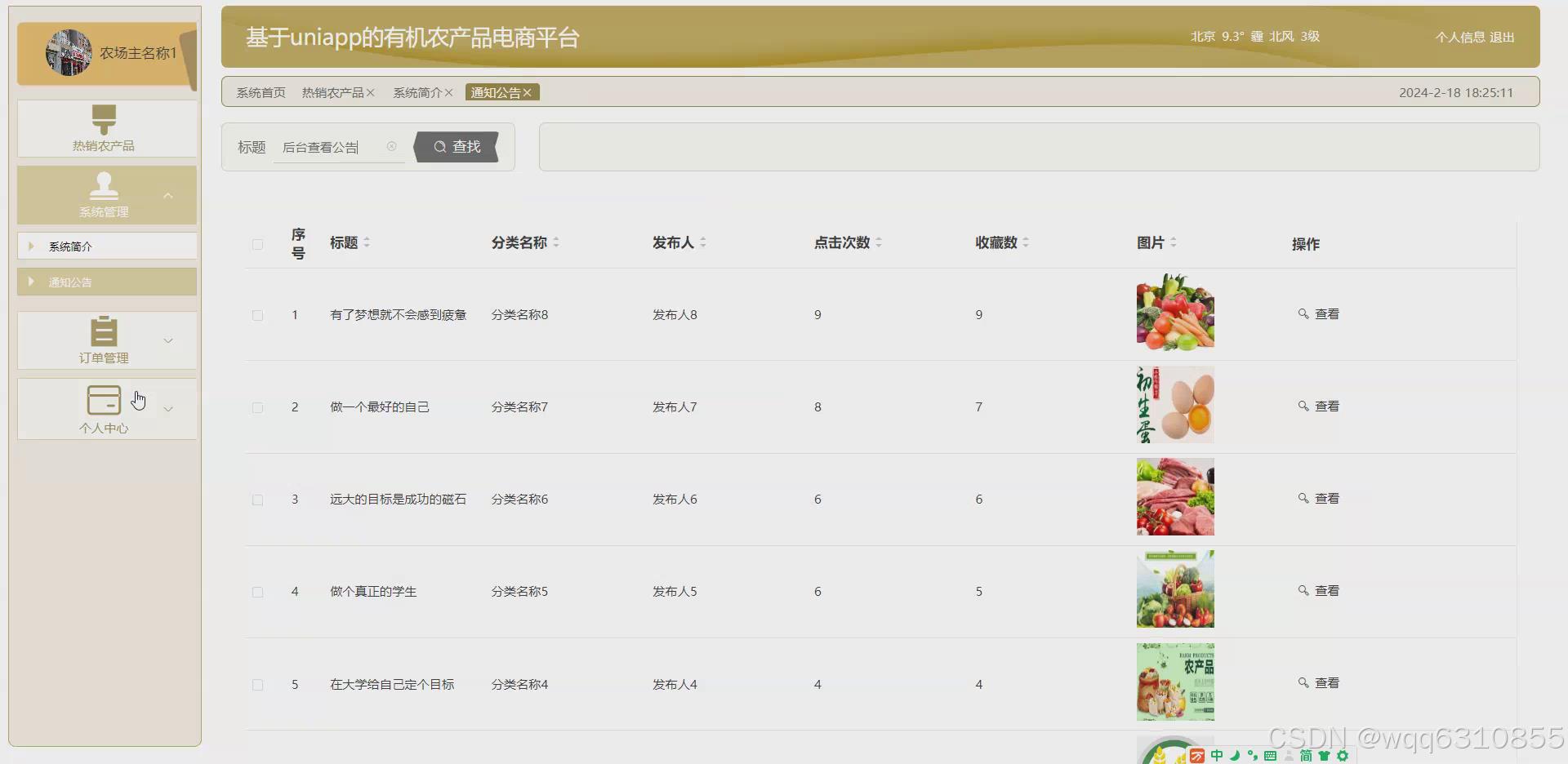This screenshot has height=764, width=1568.
Task: Sort by 点击次数 column arrows
Action: tap(880, 242)
